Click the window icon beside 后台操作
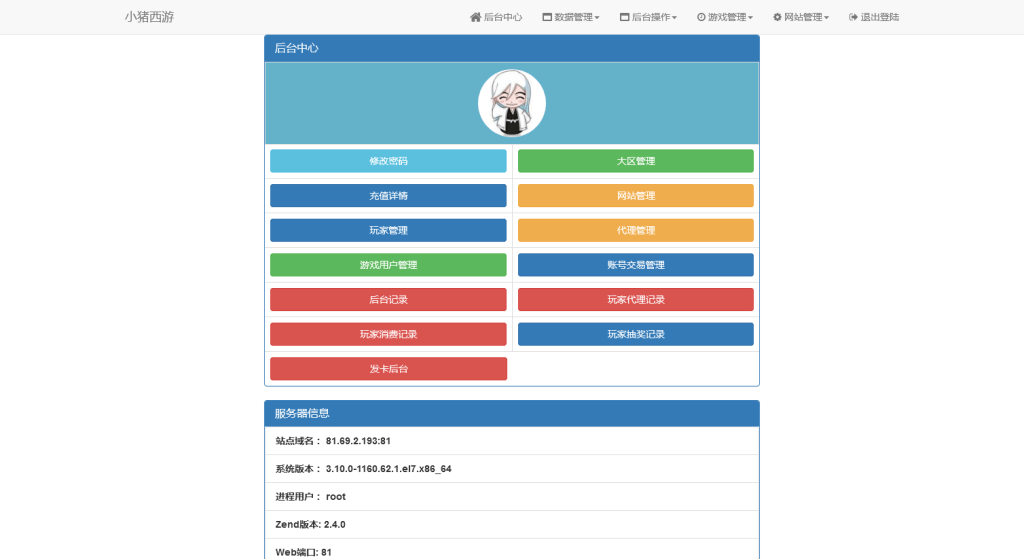The height and width of the screenshot is (559, 1024). point(624,17)
